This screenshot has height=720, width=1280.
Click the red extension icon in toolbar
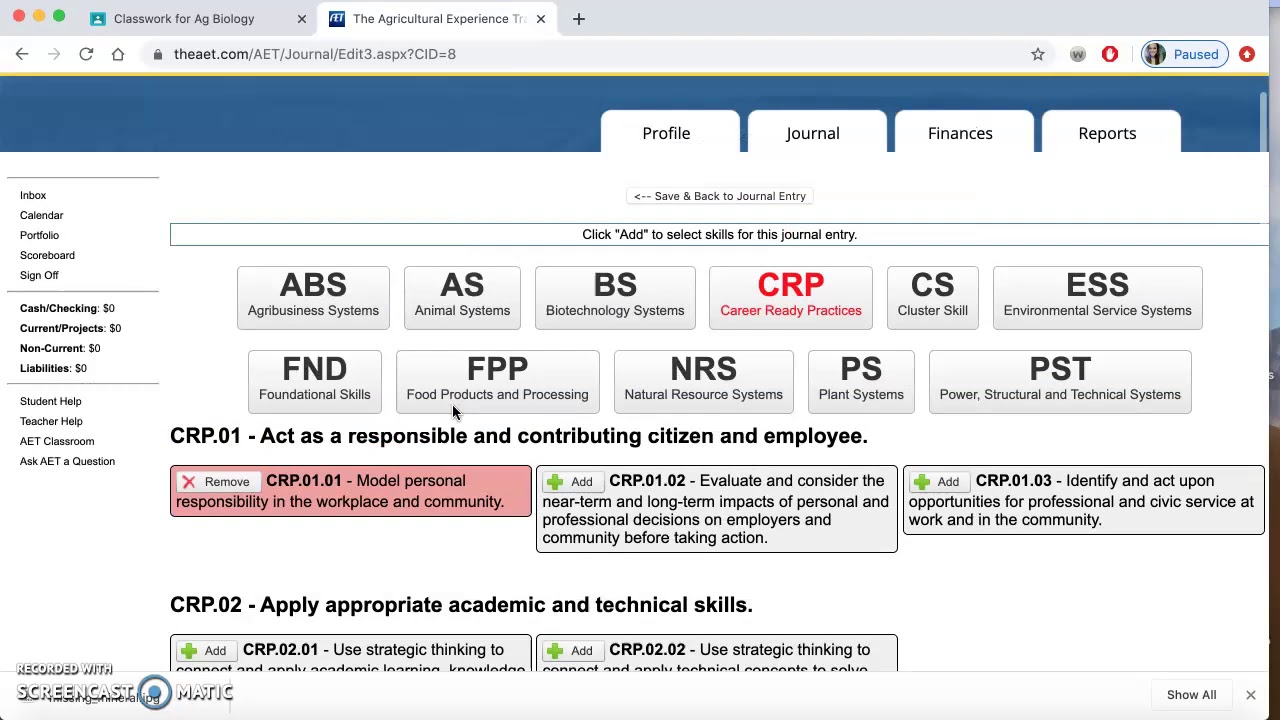(1110, 54)
